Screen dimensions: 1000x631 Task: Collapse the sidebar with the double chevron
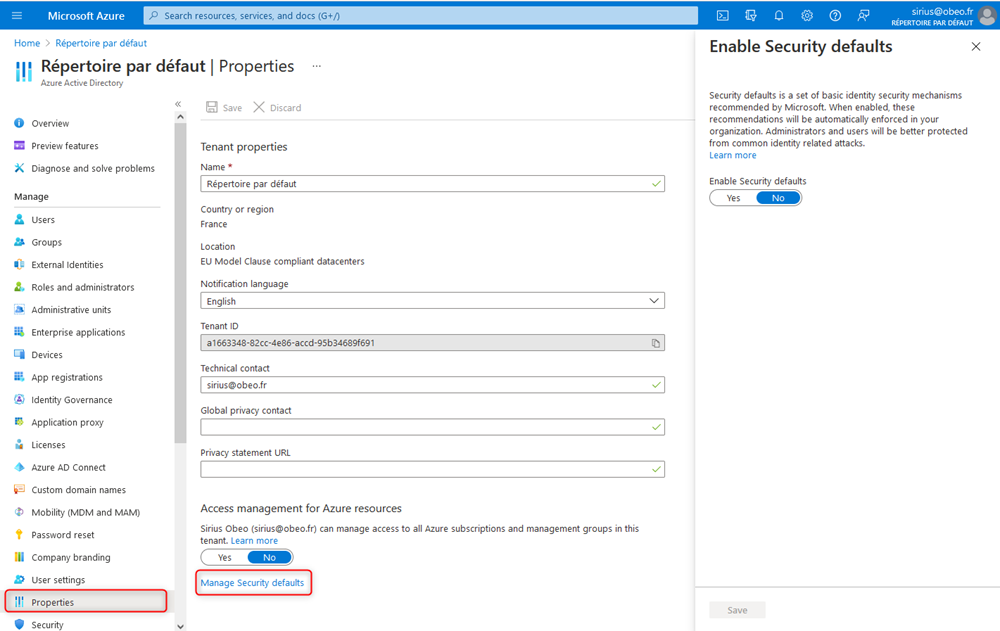click(x=178, y=103)
